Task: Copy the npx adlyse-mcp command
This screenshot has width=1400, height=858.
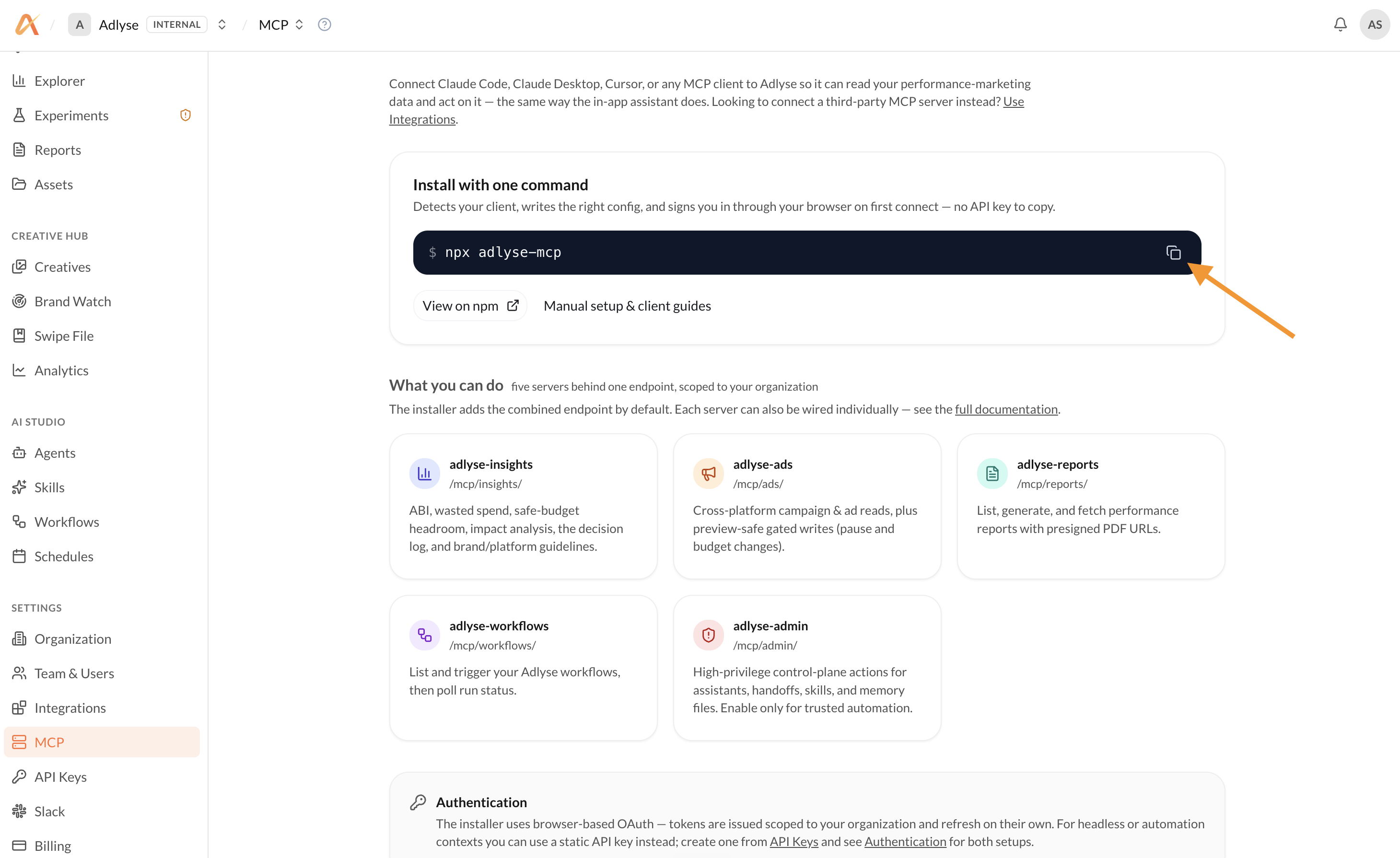Action: click(x=1173, y=252)
